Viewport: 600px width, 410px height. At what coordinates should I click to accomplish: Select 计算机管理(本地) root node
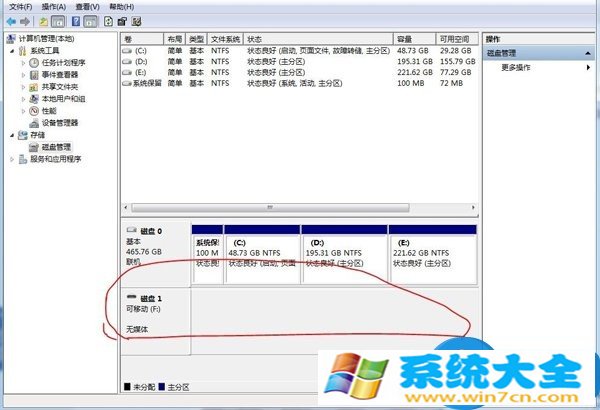tap(46, 39)
